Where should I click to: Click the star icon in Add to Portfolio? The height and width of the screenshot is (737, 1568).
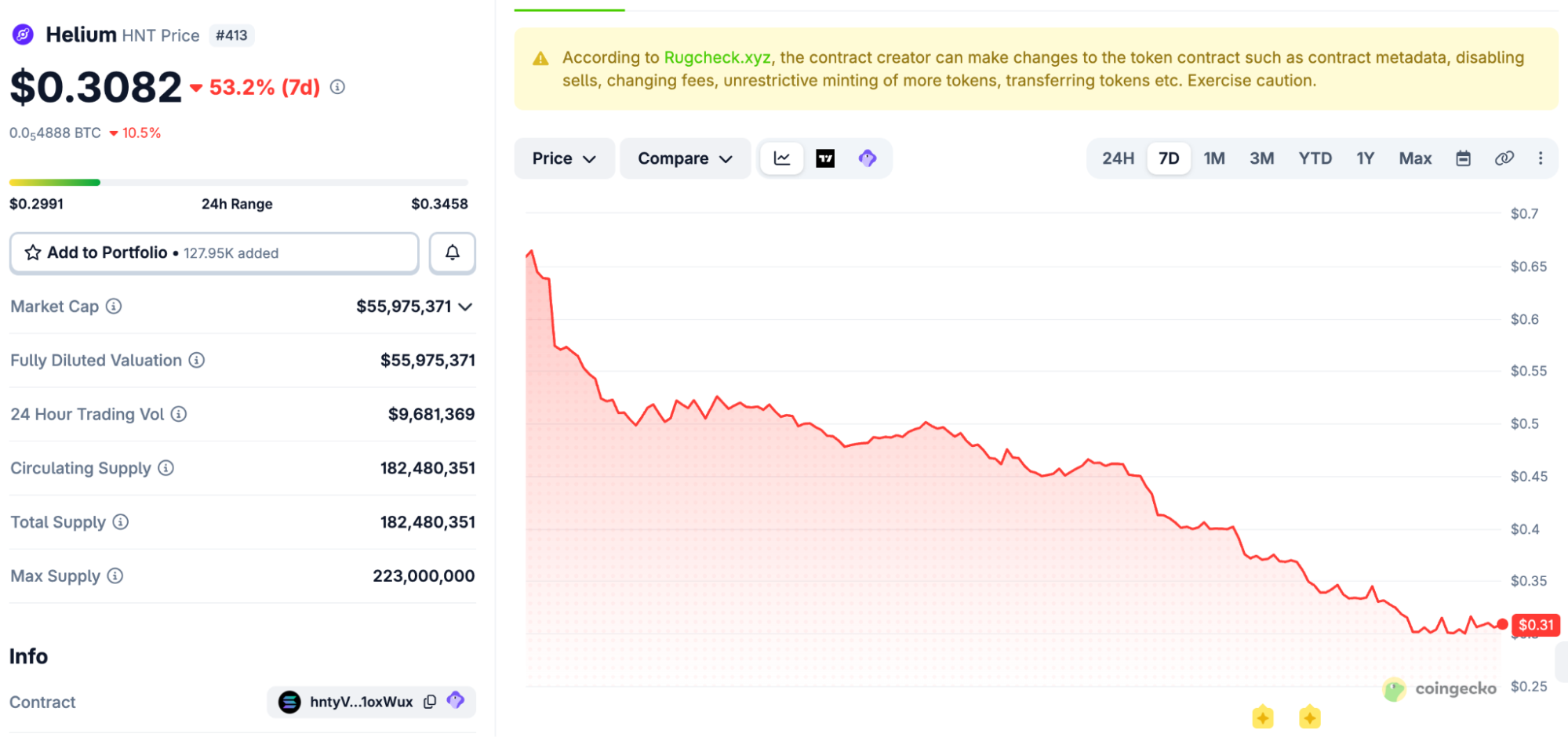[33, 252]
